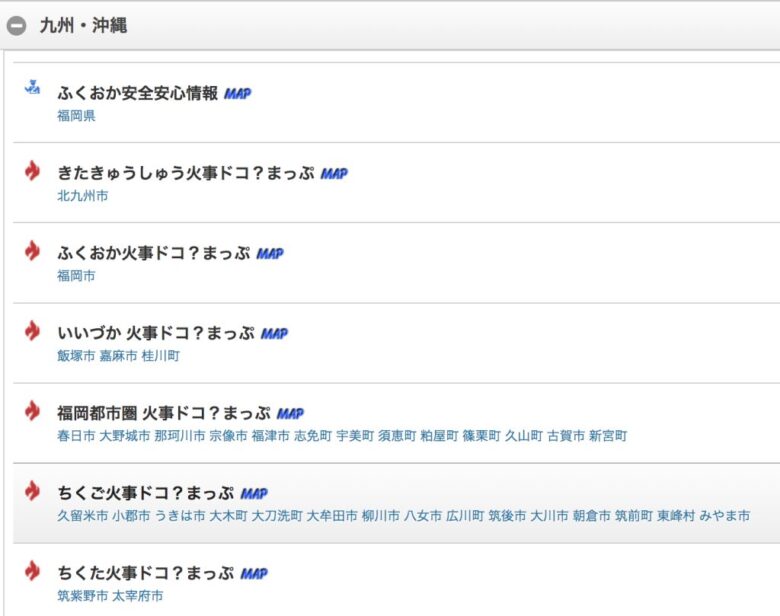Click MAP badge next to ふくおか火事ドコ？まっぷ
The width and height of the screenshot is (780, 616).
tap(270, 253)
